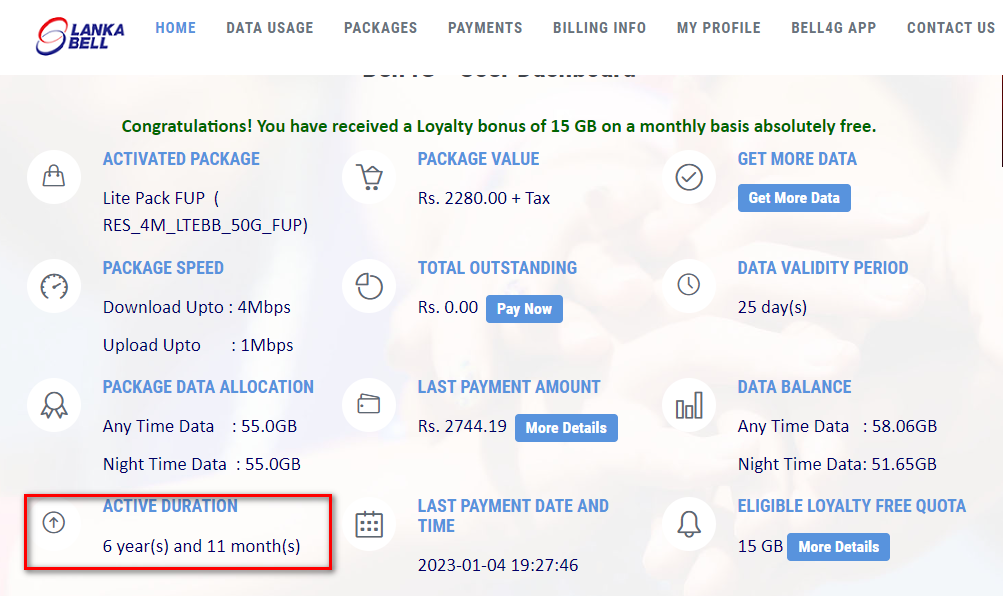Open CONTACT US page
The width and height of the screenshot is (1003, 600).
tap(951, 28)
